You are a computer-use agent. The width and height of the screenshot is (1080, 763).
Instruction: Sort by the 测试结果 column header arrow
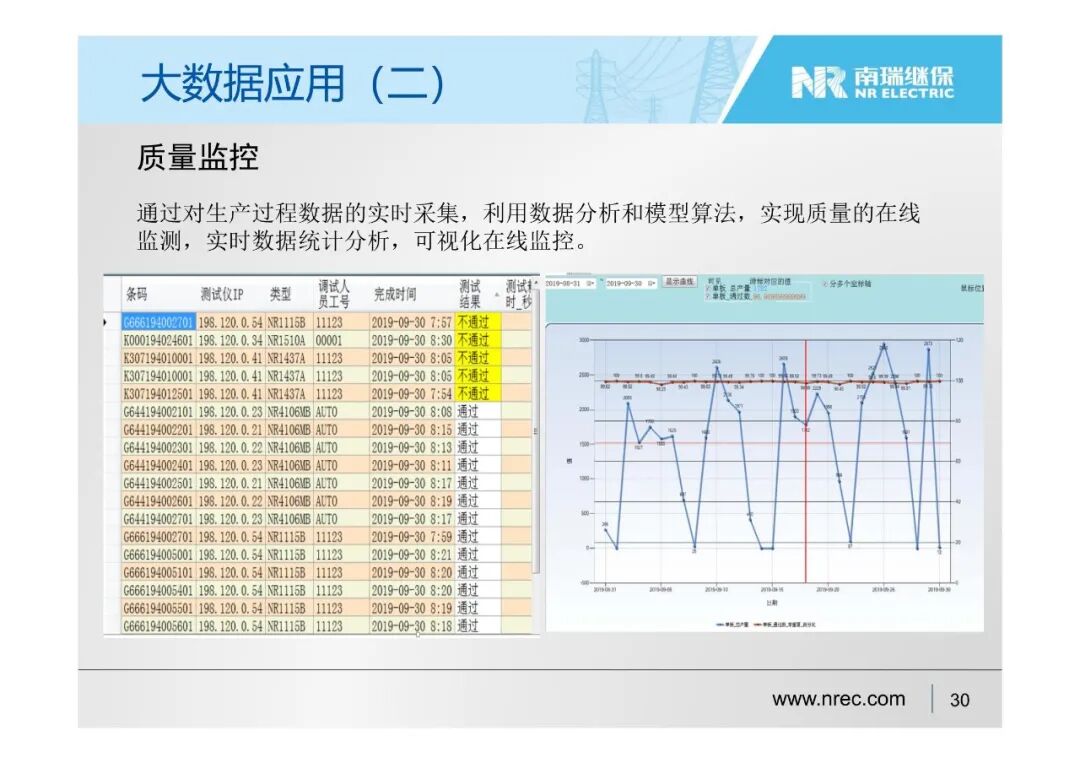[x=497, y=295]
